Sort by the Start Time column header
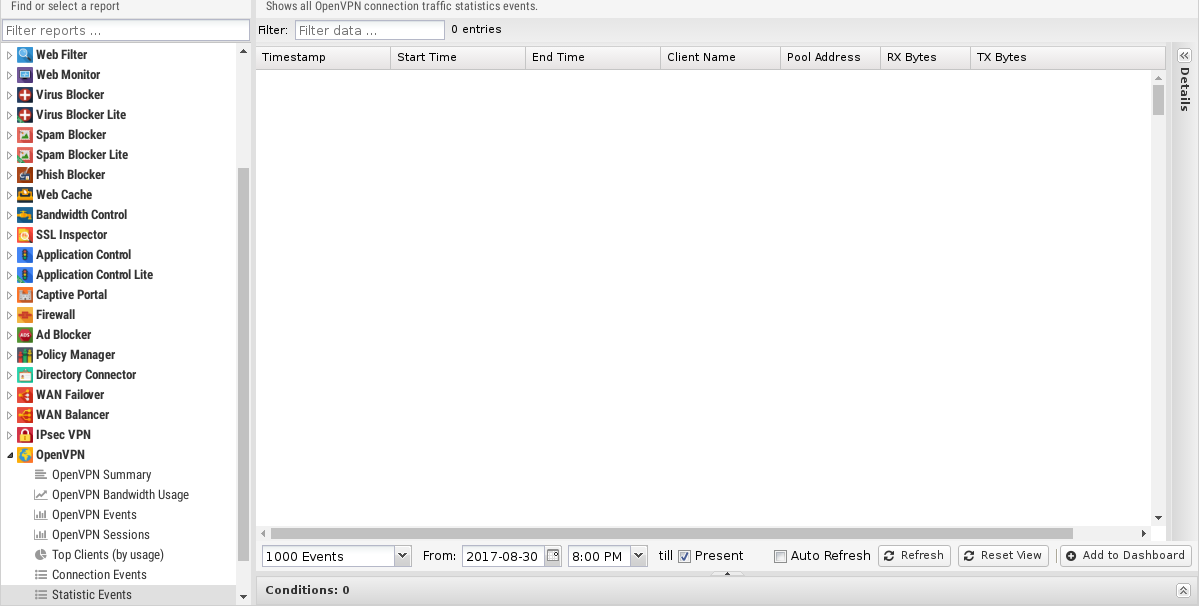 (458, 57)
